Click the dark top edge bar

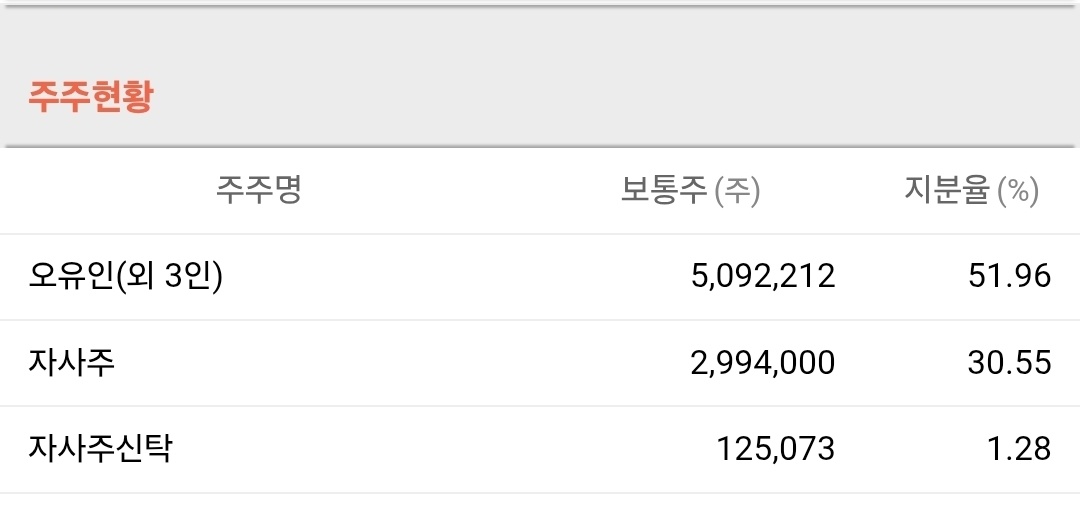[x=540, y=5]
